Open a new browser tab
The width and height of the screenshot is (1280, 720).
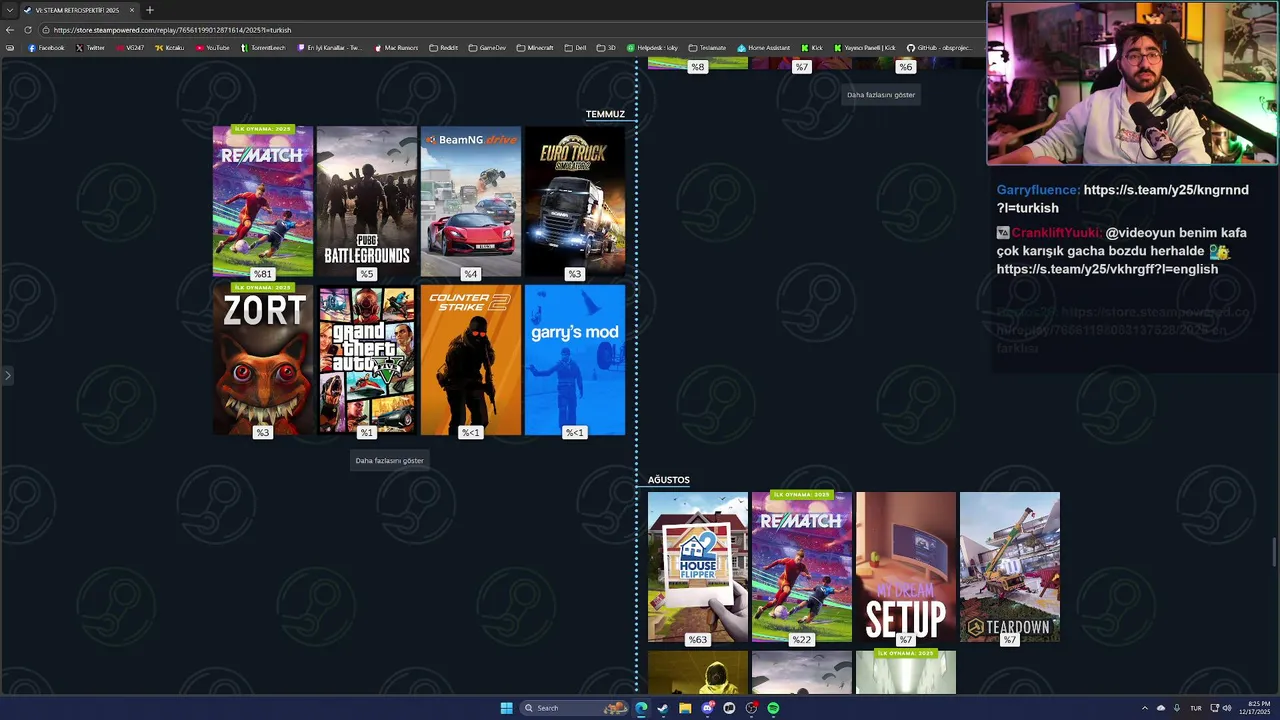[150, 10]
